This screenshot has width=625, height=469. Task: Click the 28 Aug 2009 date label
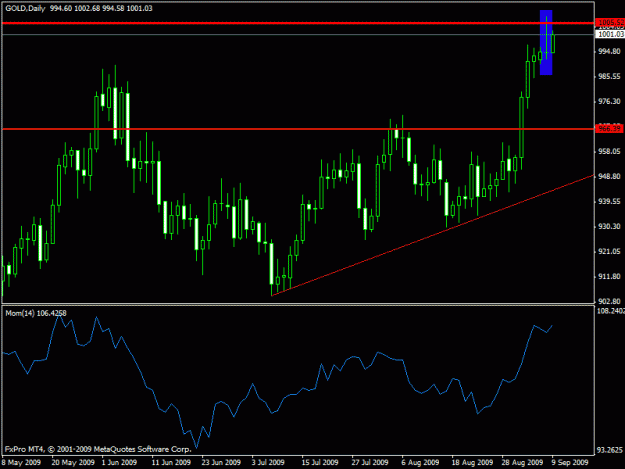(522, 462)
